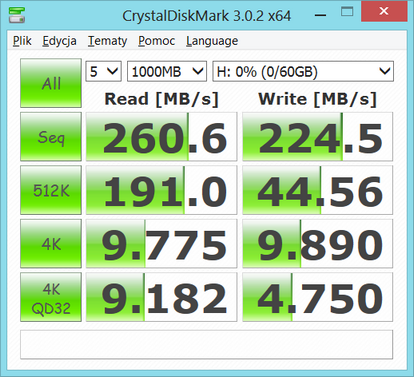Start the 512K random test
The width and height of the screenshot is (414, 377).
[x=51, y=190]
